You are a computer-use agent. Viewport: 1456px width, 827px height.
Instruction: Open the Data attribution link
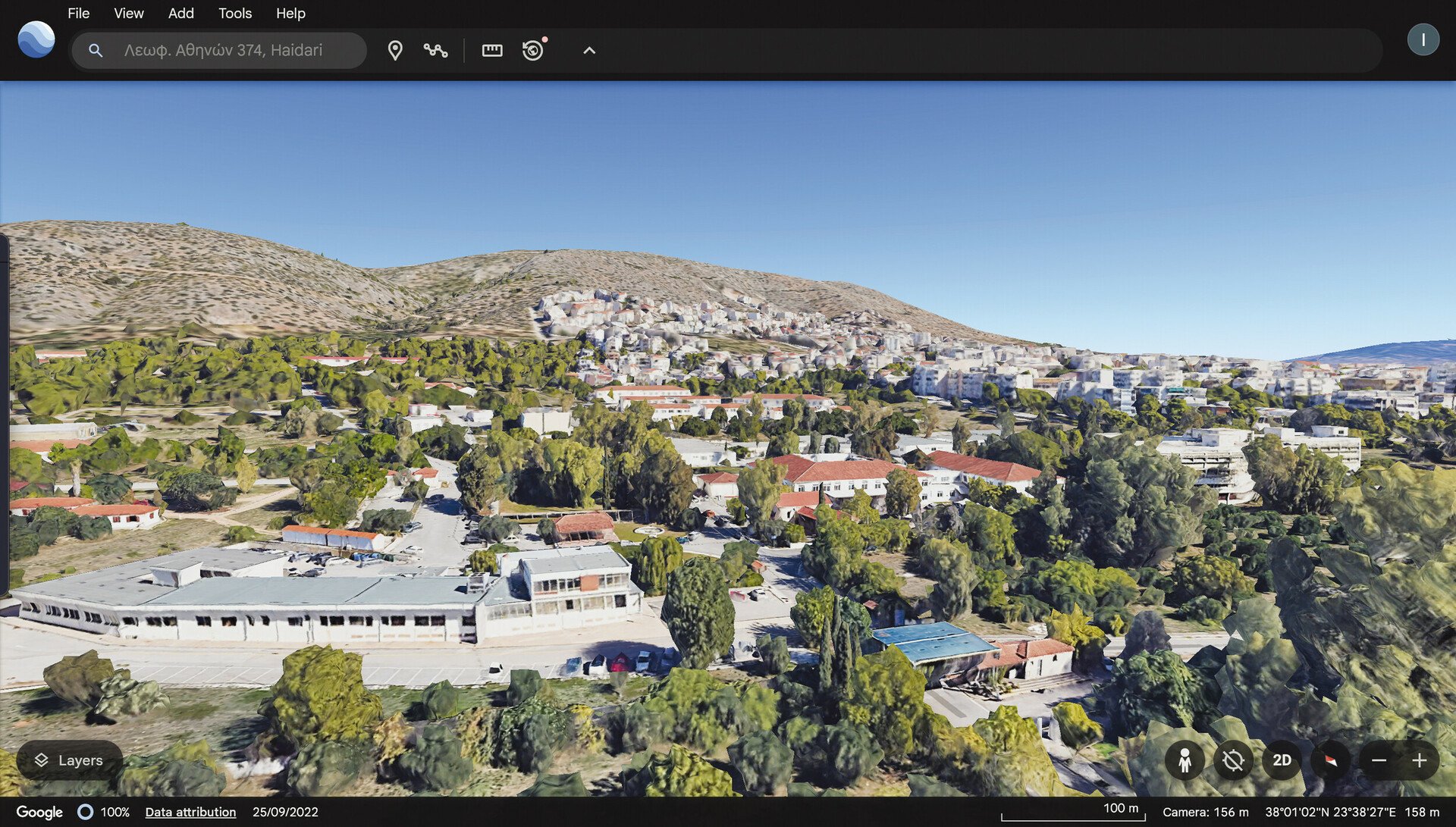(x=190, y=812)
